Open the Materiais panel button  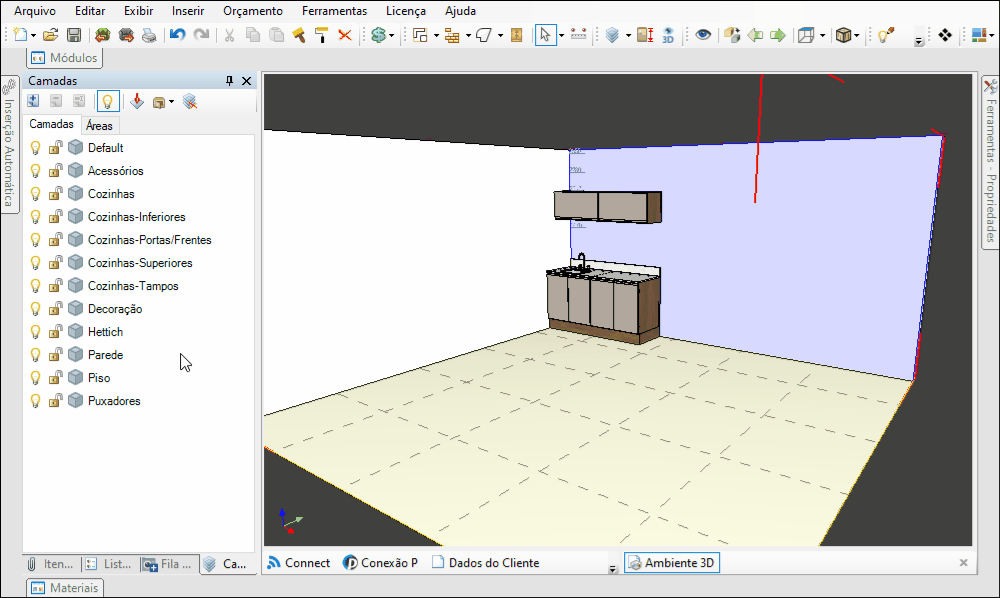[x=64, y=588]
